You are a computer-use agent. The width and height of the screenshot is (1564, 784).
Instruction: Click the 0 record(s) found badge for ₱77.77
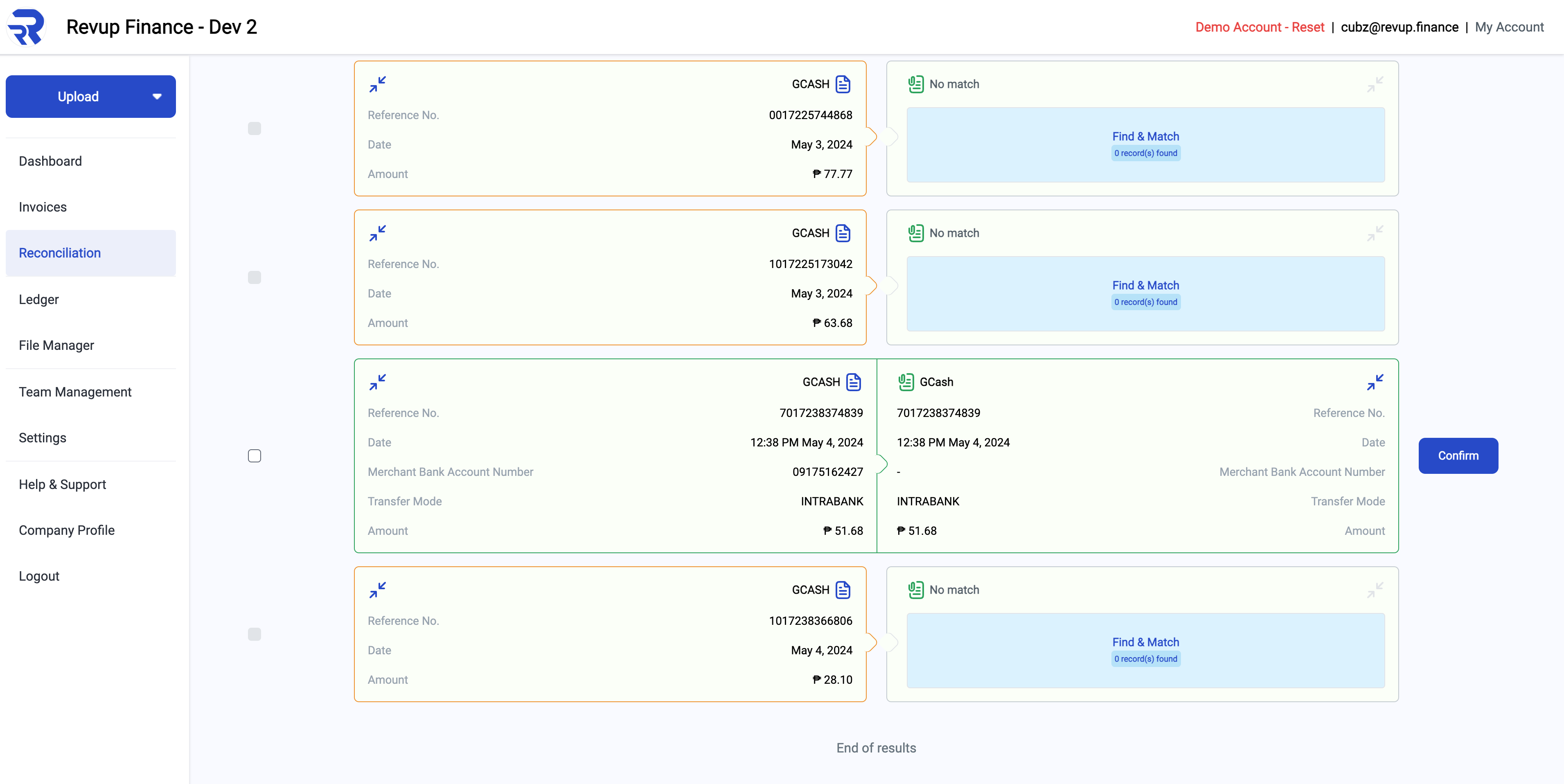coord(1145,153)
